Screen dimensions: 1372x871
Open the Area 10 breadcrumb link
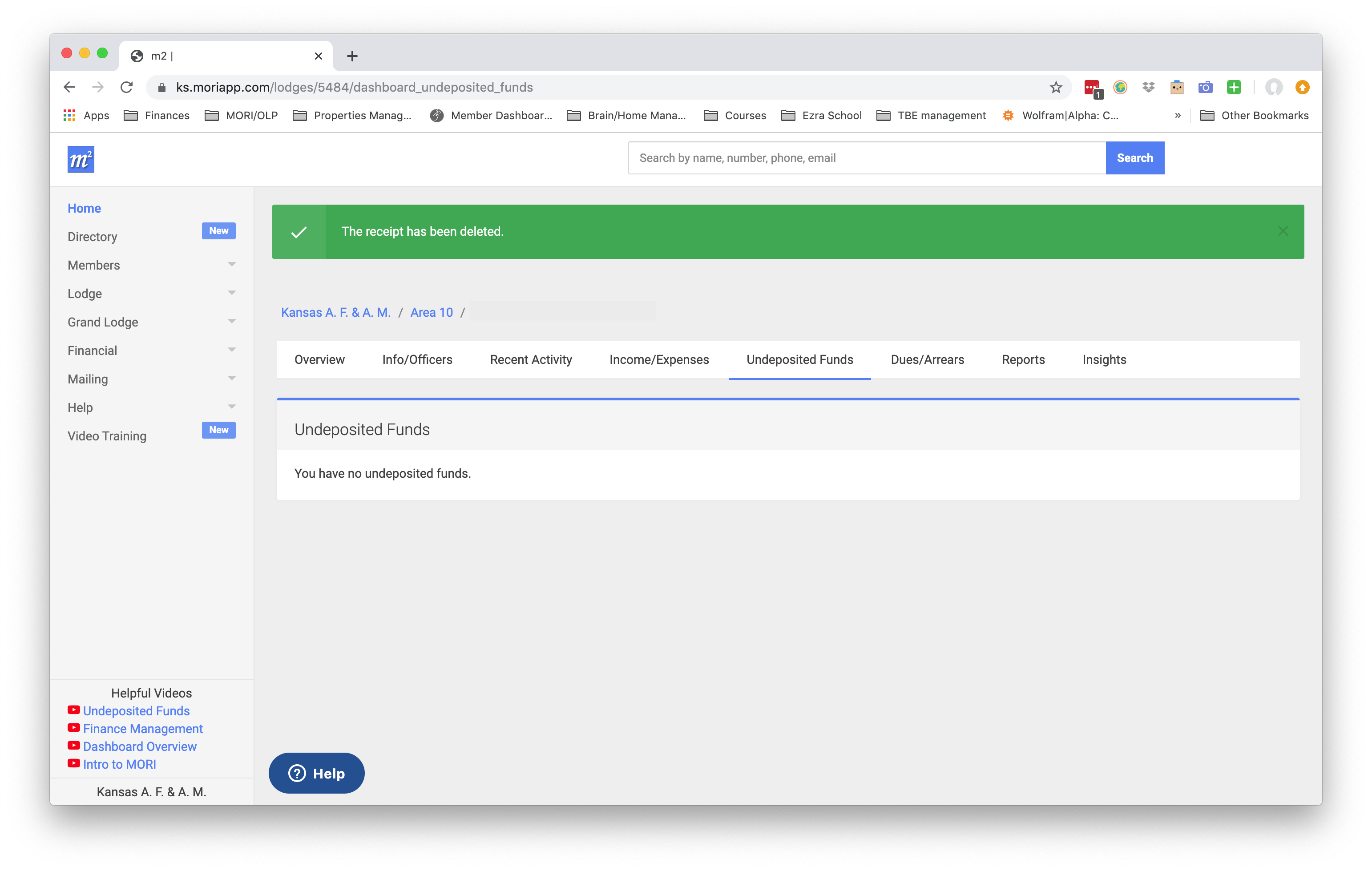432,312
